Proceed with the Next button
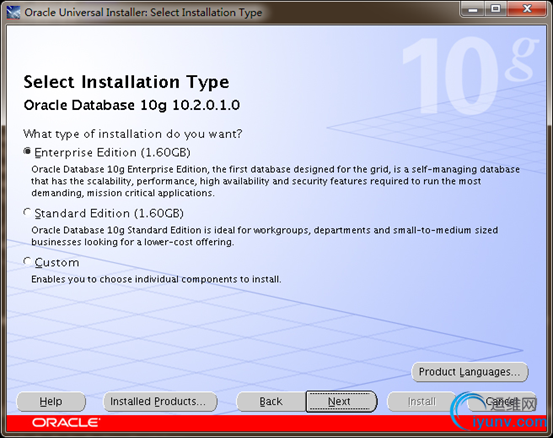Screen dimensions: 553x438 coord(341,401)
